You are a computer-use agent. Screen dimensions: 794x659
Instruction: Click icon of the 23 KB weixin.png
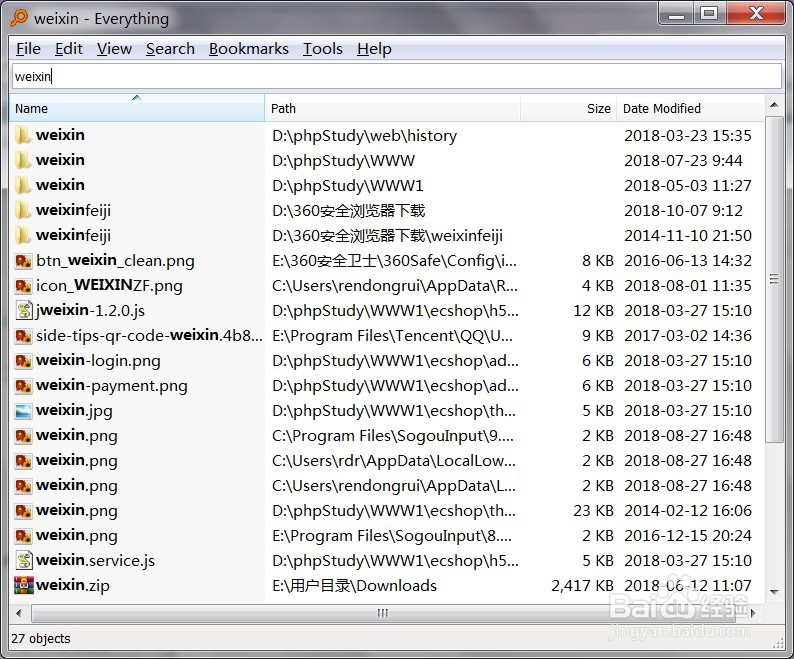point(23,510)
